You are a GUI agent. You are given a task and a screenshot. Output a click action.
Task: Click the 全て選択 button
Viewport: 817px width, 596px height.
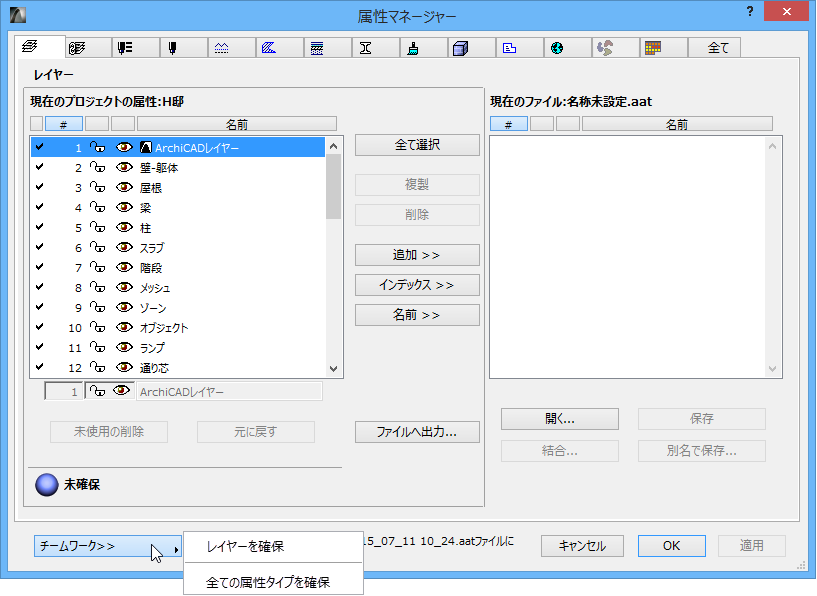(x=417, y=145)
